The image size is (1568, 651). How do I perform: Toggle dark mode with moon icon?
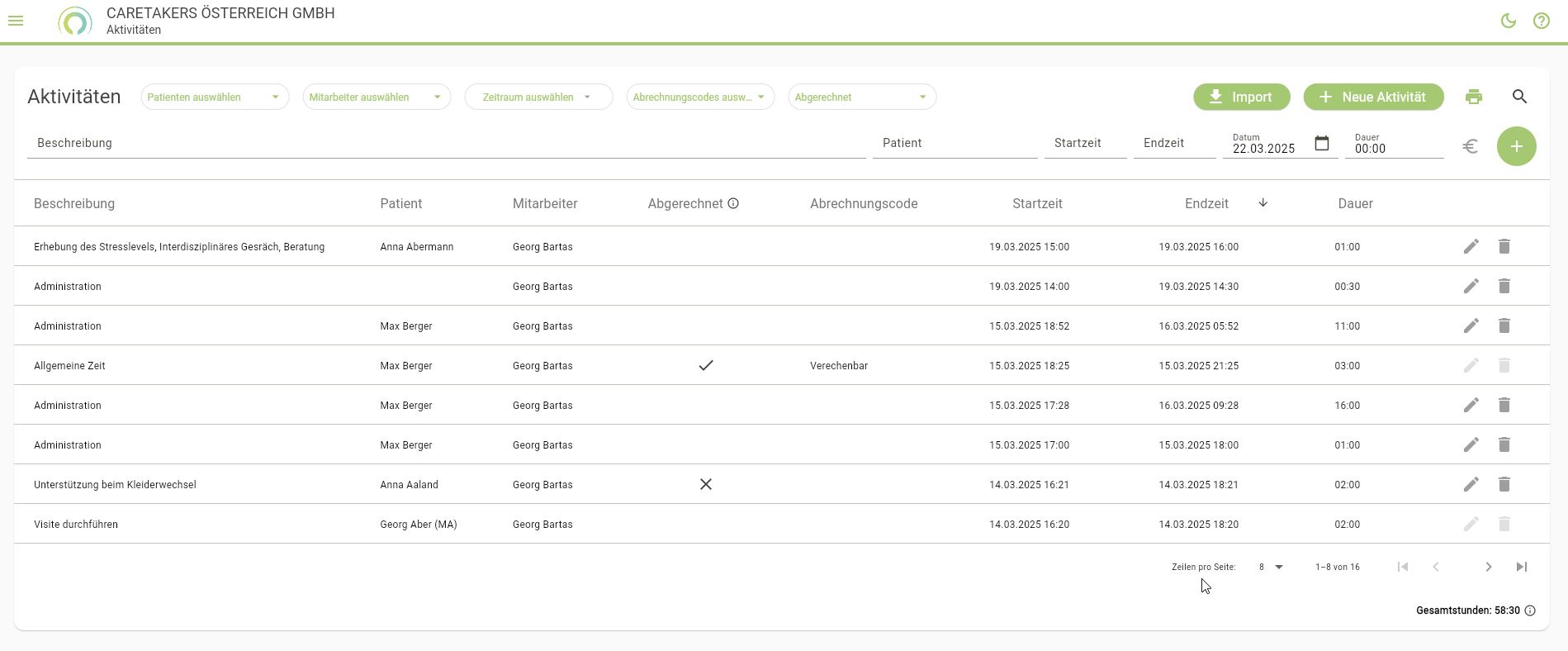[1508, 21]
